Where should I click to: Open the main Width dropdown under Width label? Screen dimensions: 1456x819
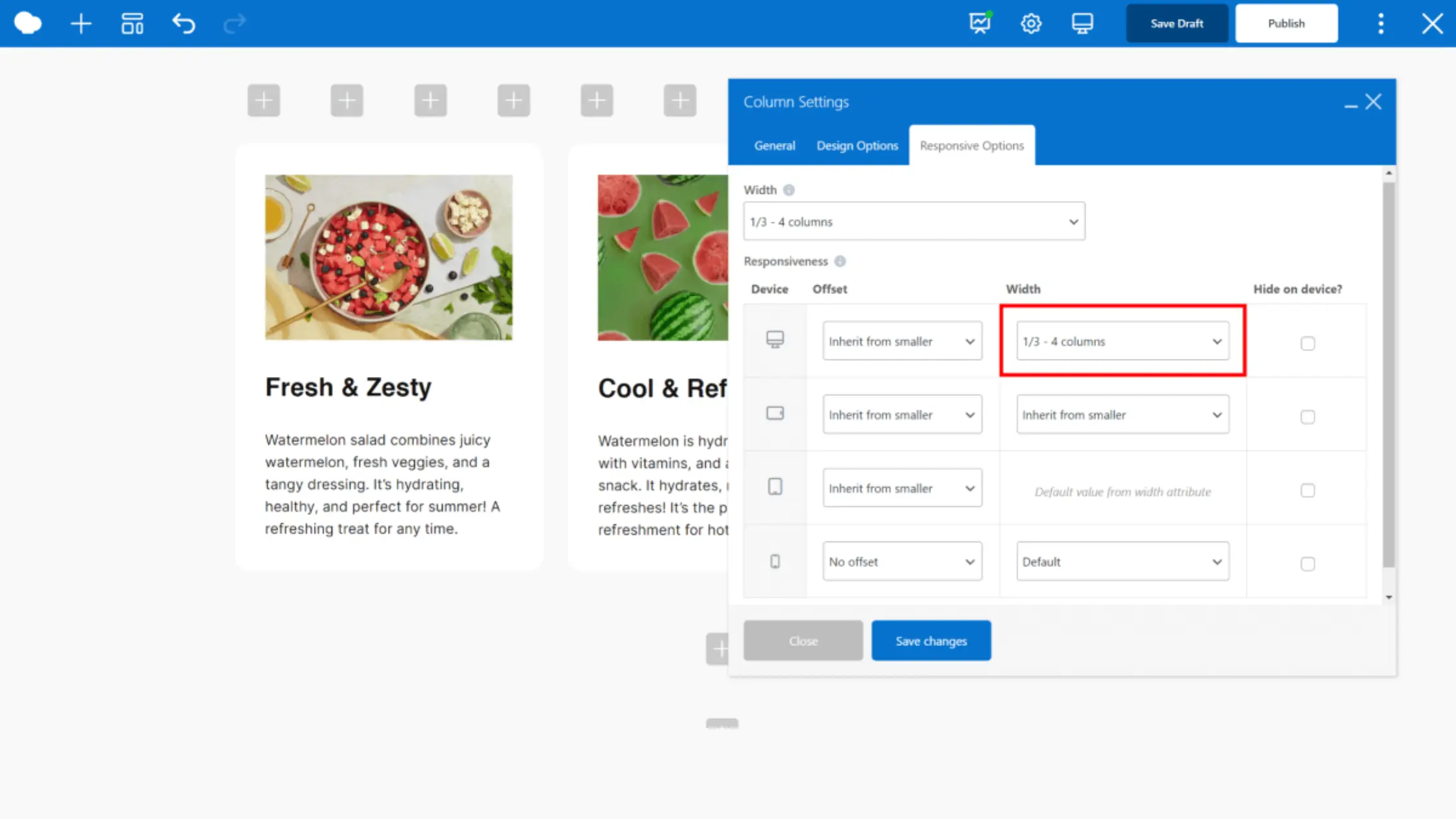coord(914,222)
